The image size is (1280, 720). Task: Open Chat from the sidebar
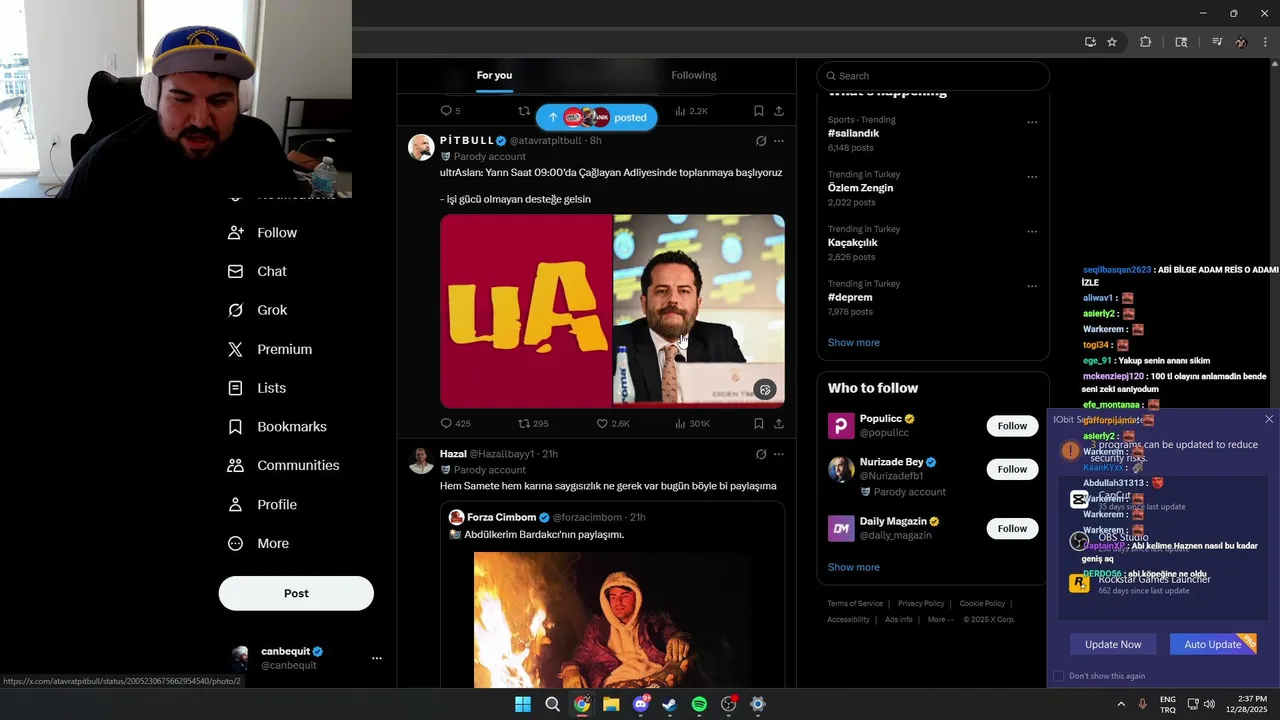click(257, 272)
